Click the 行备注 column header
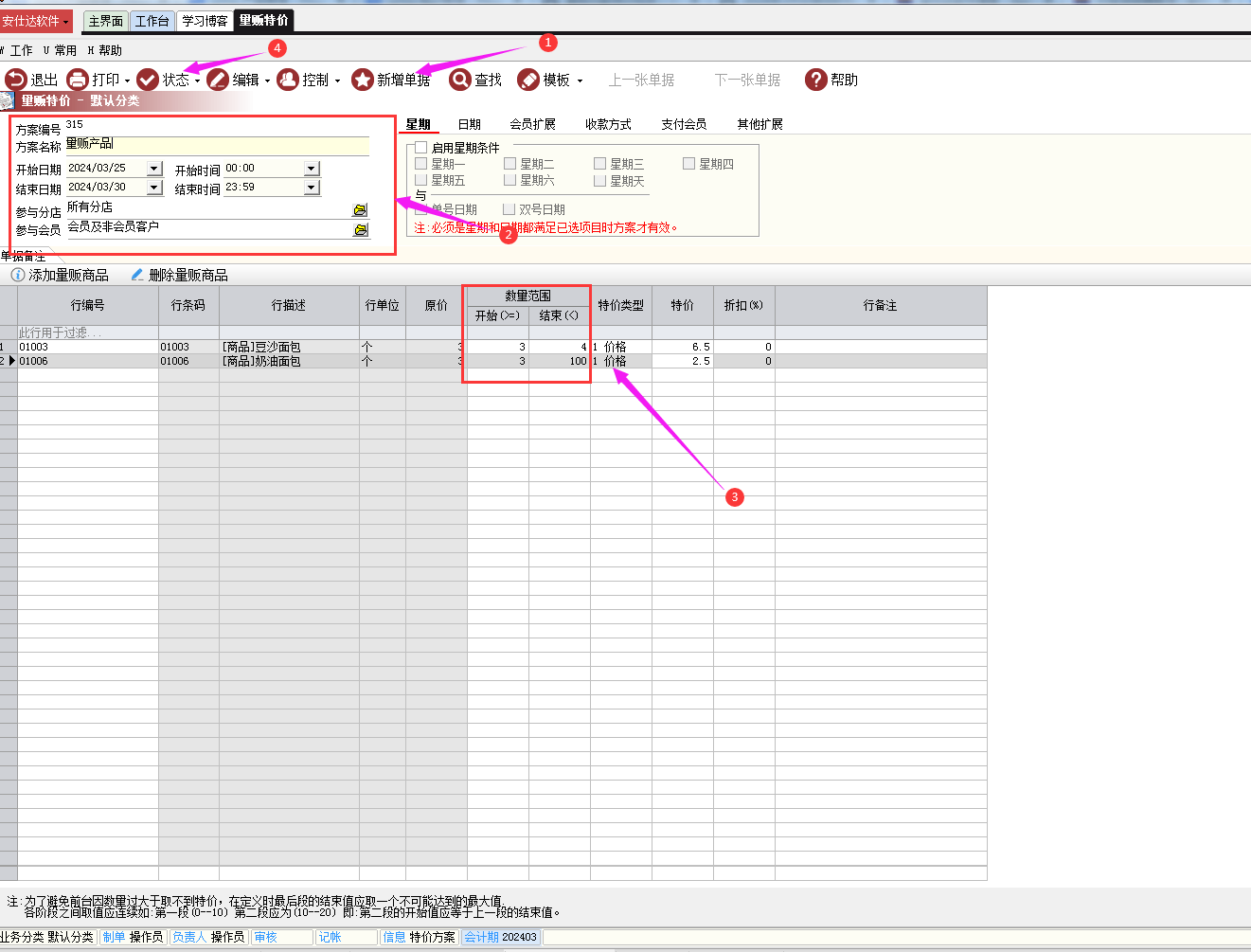Image resolution: width=1251 pixels, height=952 pixels. 881,305
